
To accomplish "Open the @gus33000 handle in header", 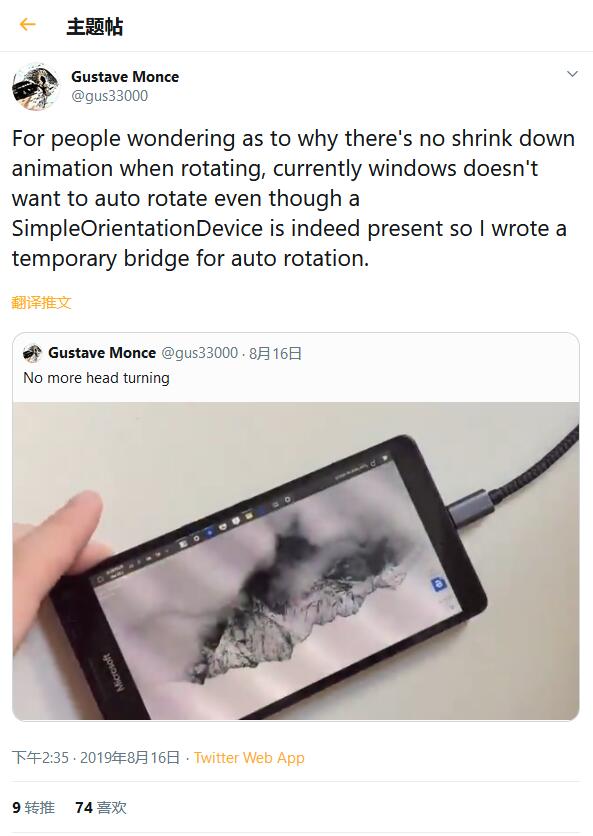I will (109, 96).
